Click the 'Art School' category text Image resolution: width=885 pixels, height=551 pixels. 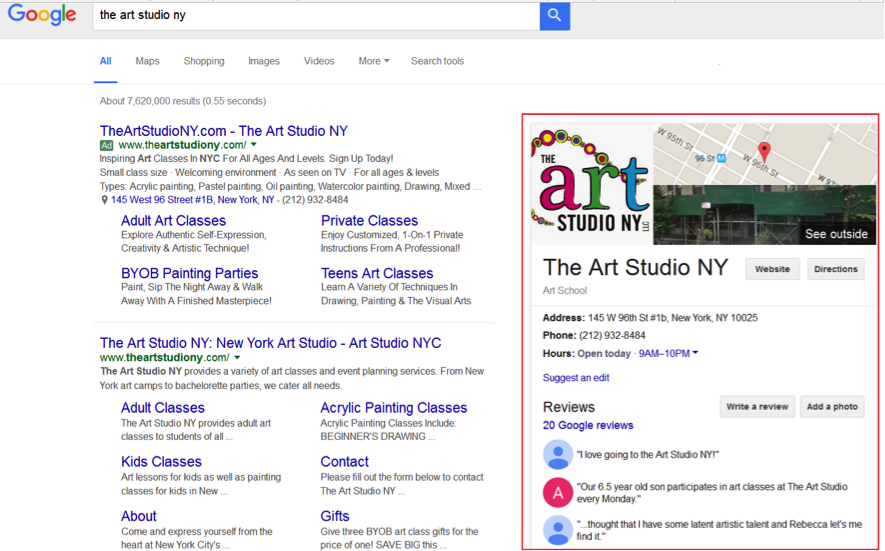pos(564,290)
